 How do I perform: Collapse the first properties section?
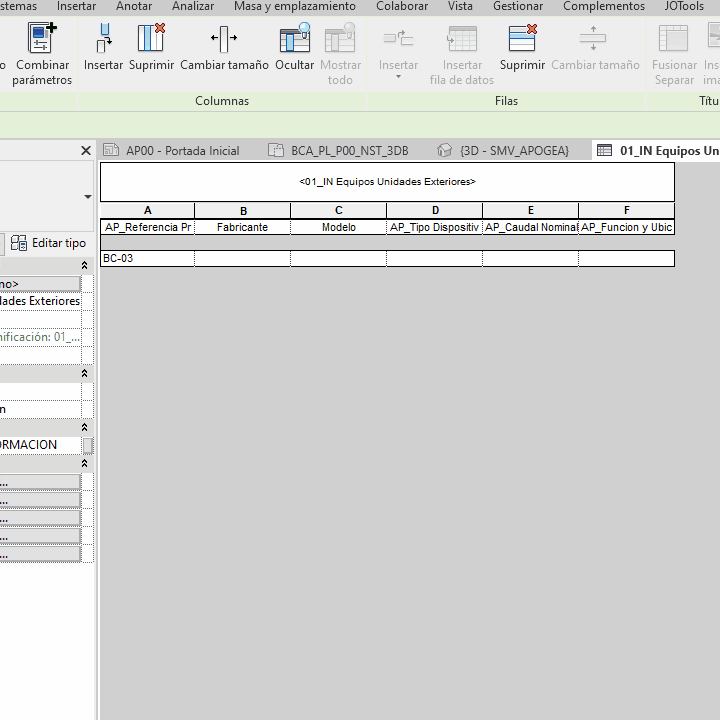tap(85, 265)
